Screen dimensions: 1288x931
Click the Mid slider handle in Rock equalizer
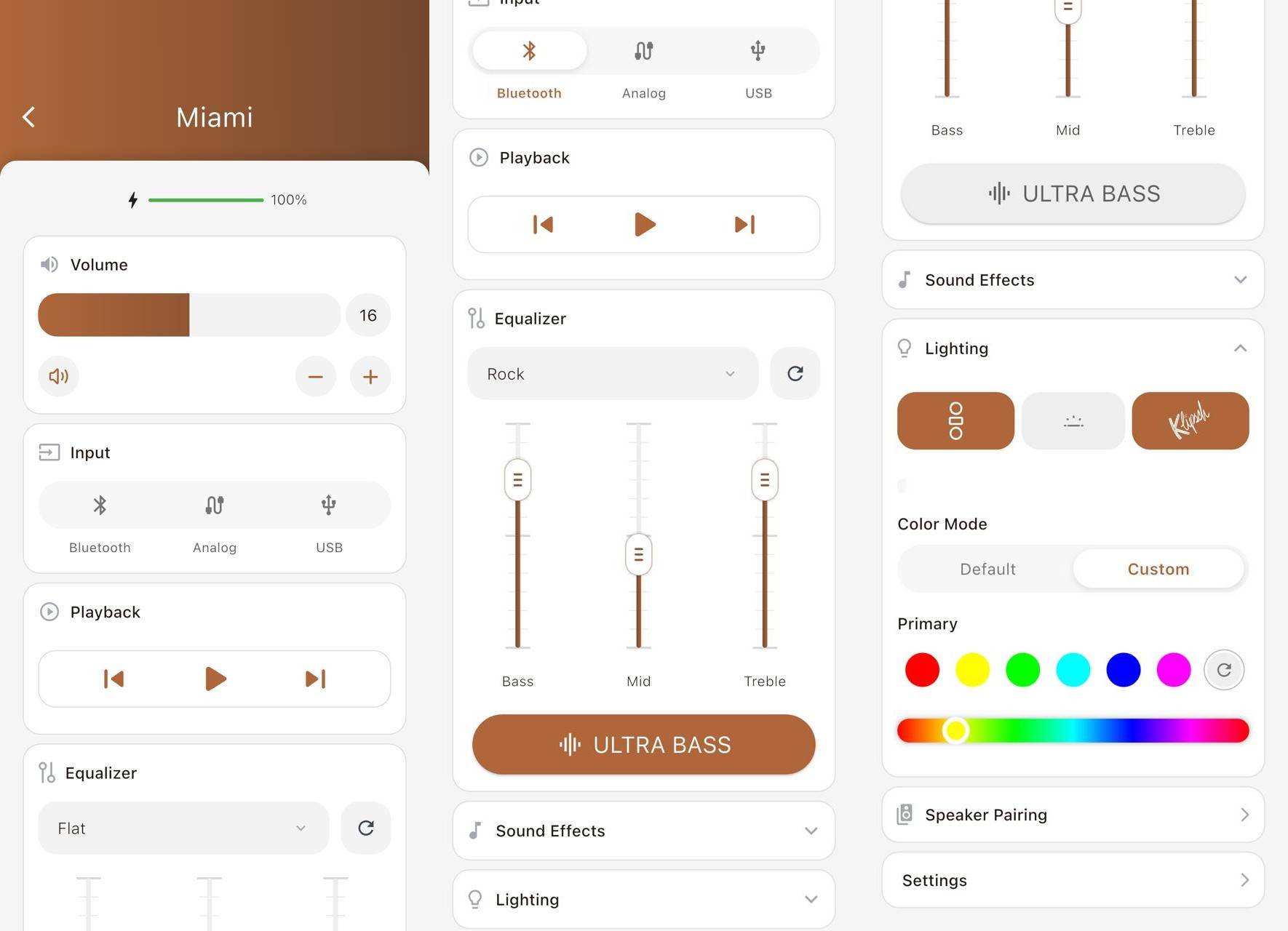click(x=638, y=555)
